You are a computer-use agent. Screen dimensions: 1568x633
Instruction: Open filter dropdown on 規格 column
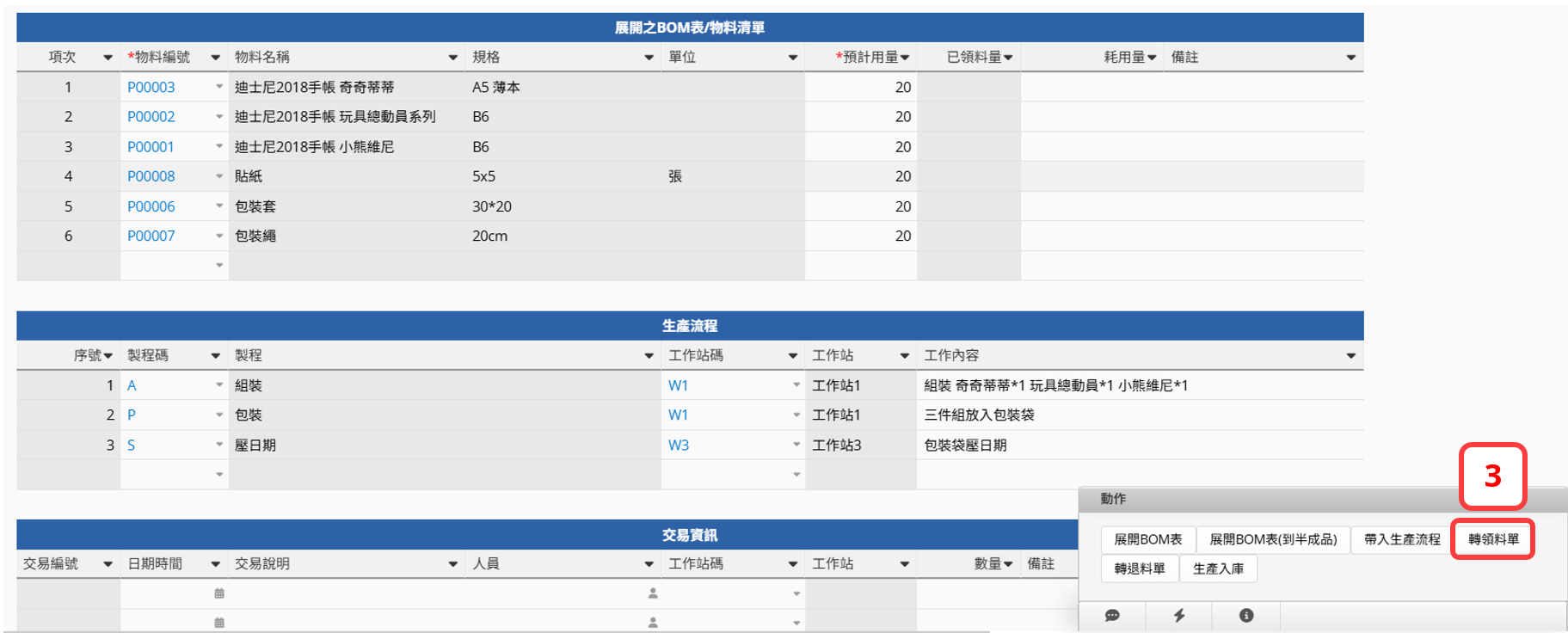[649, 58]
